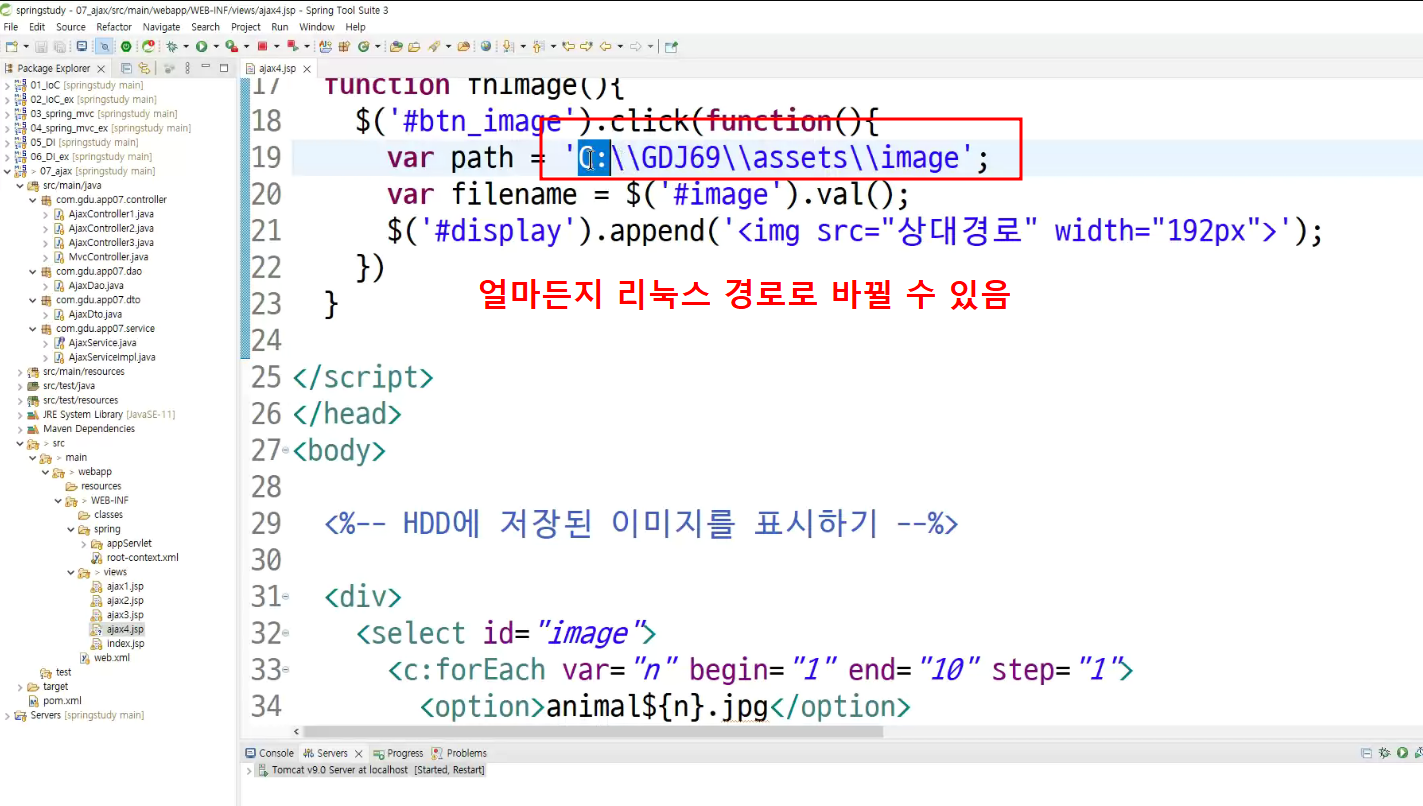The image size is (1423, 806).
Task: Click Collapse All in Package Explorer
Action: [126, 68]
